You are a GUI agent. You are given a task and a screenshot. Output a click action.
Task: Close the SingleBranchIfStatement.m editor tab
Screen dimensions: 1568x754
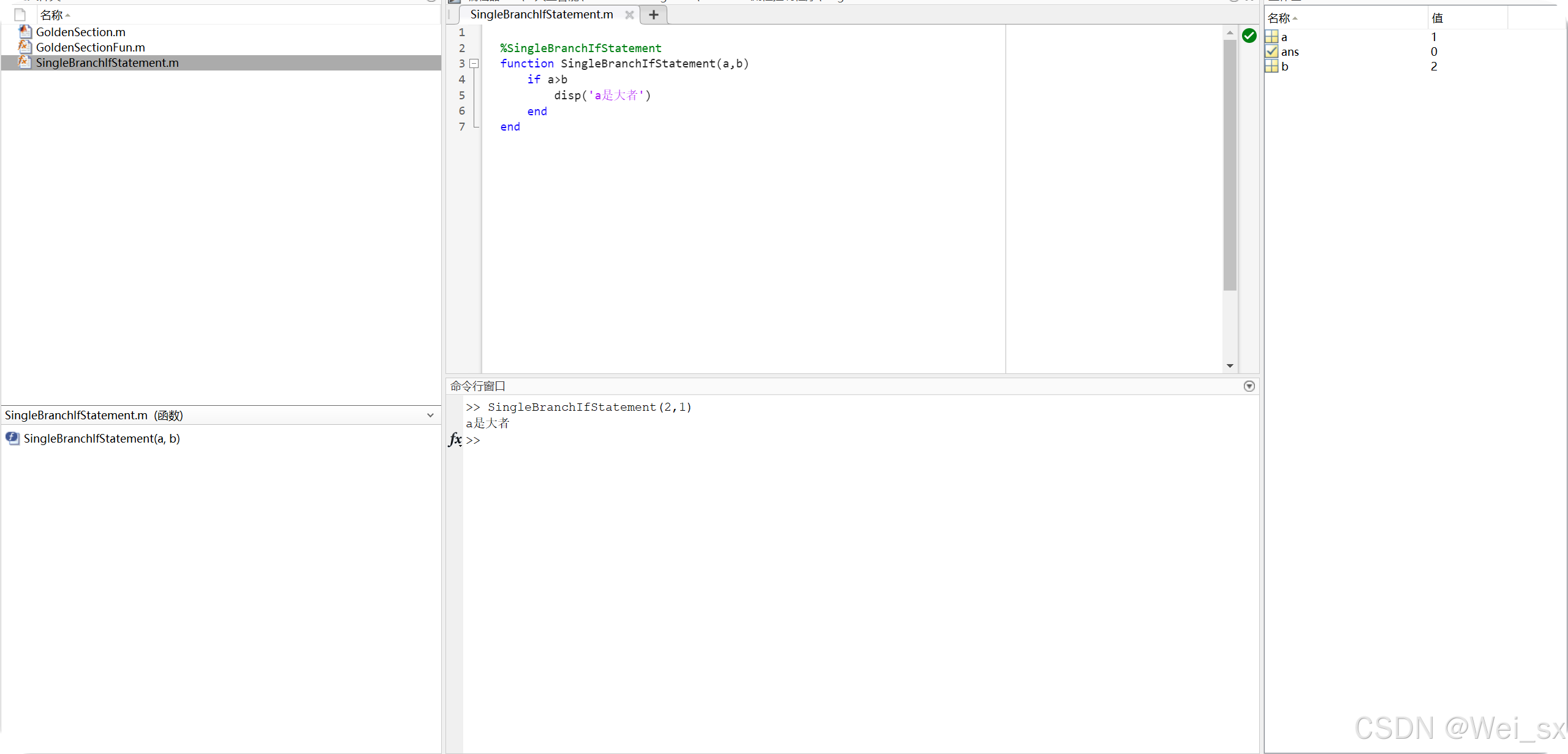coord(629,15)
